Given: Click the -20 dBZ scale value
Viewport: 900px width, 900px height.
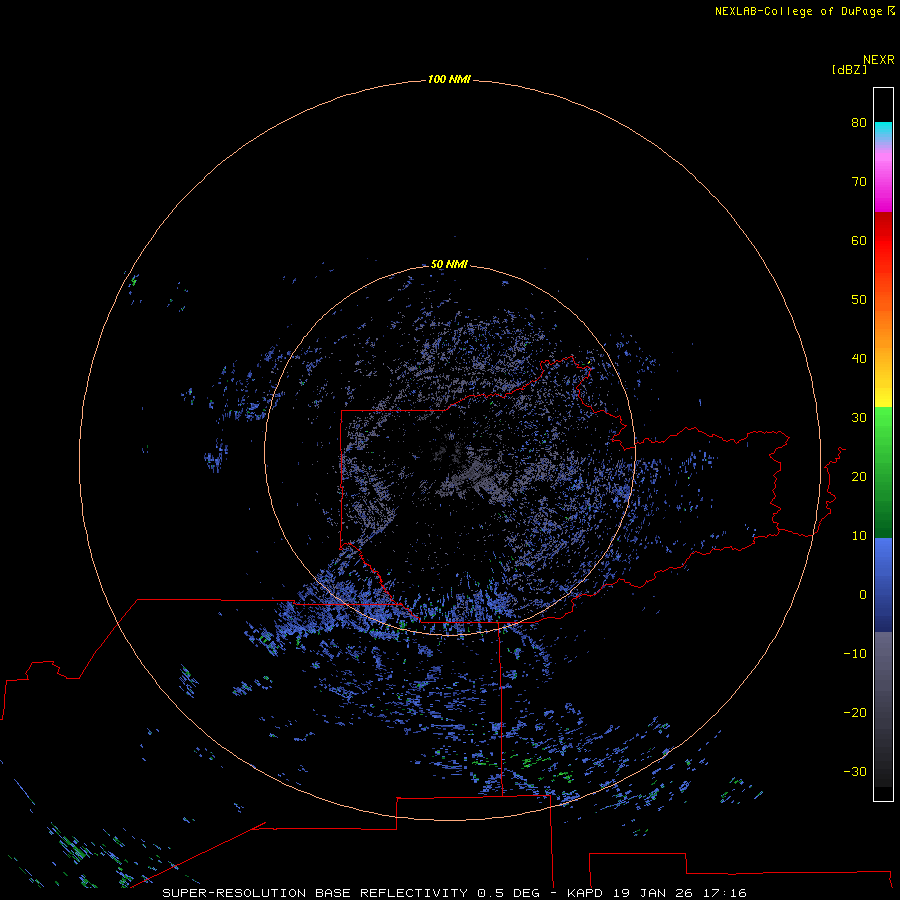Looking at the screenshot, I should (x=855, y=712).
